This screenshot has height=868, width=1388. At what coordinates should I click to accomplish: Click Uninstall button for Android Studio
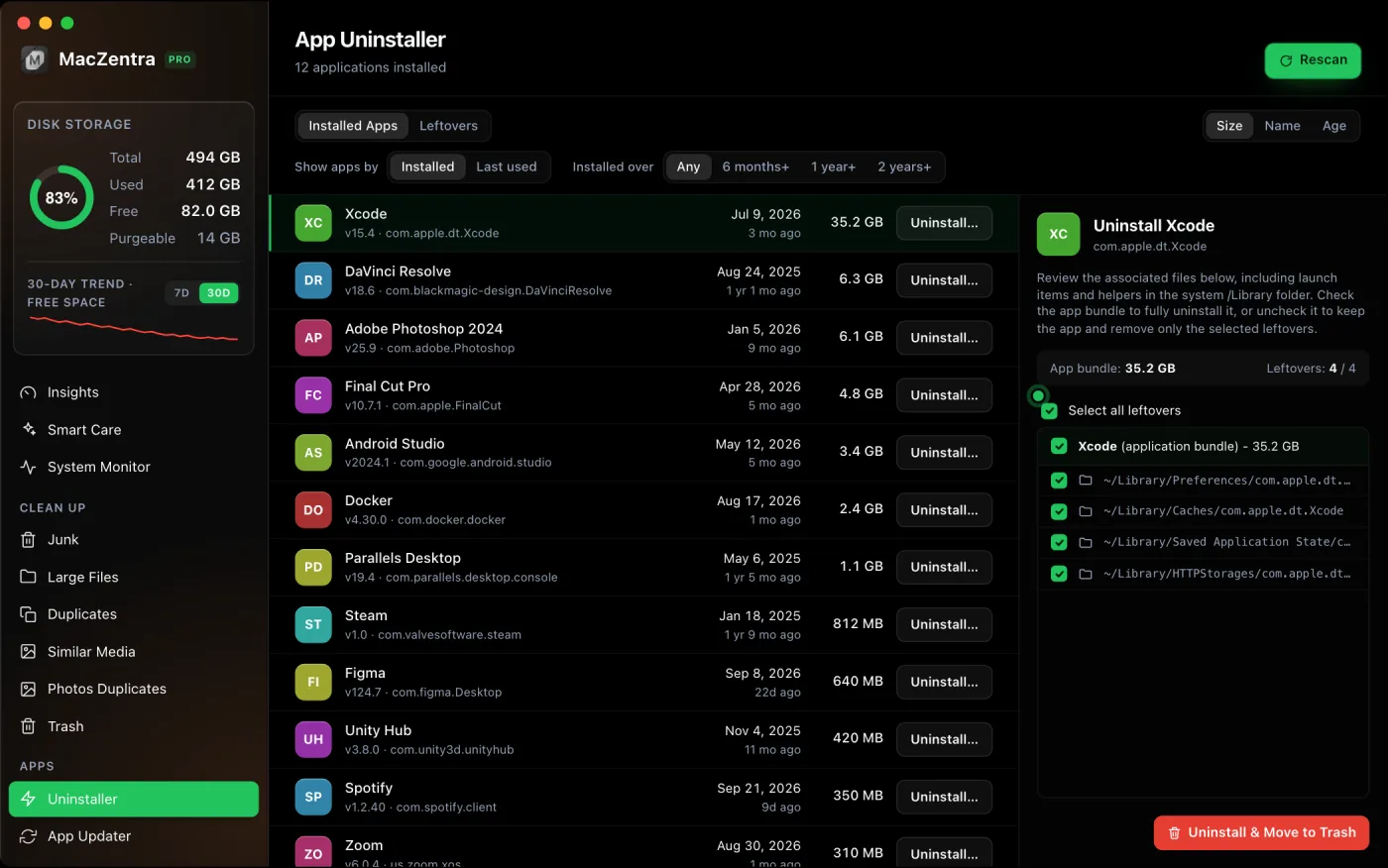coord(944,453)
